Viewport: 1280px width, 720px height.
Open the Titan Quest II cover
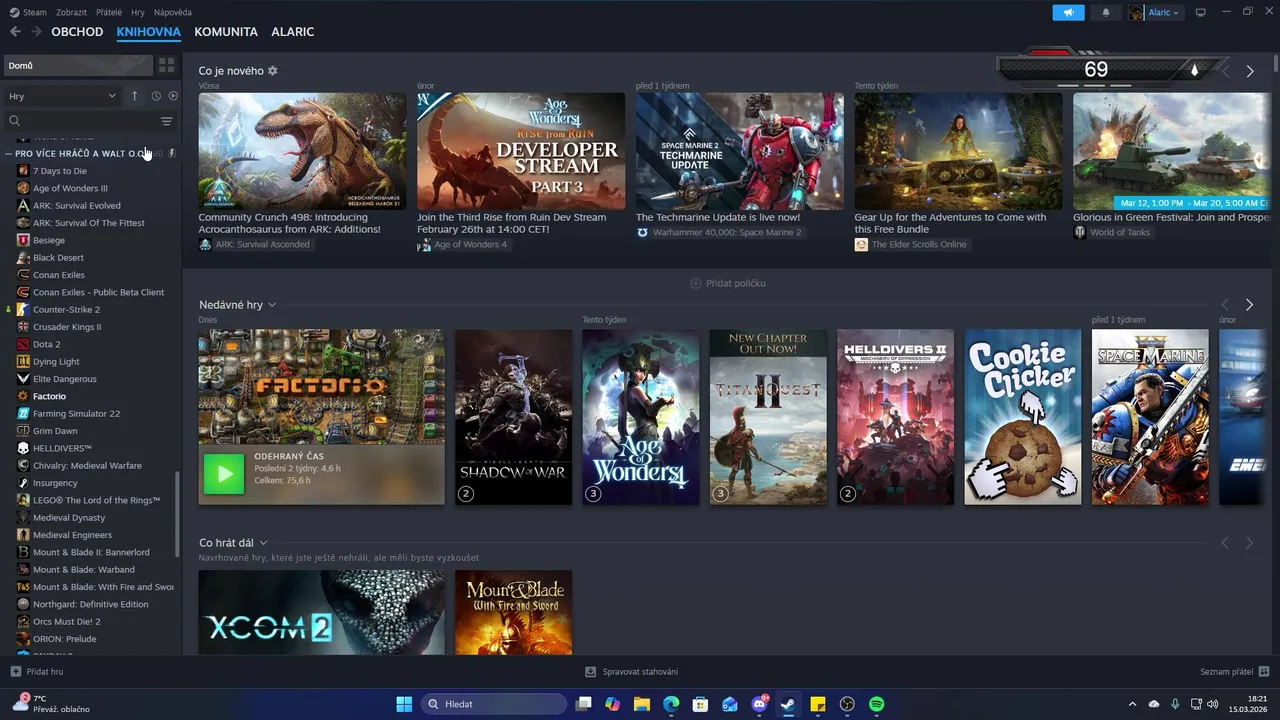(768, 417)
